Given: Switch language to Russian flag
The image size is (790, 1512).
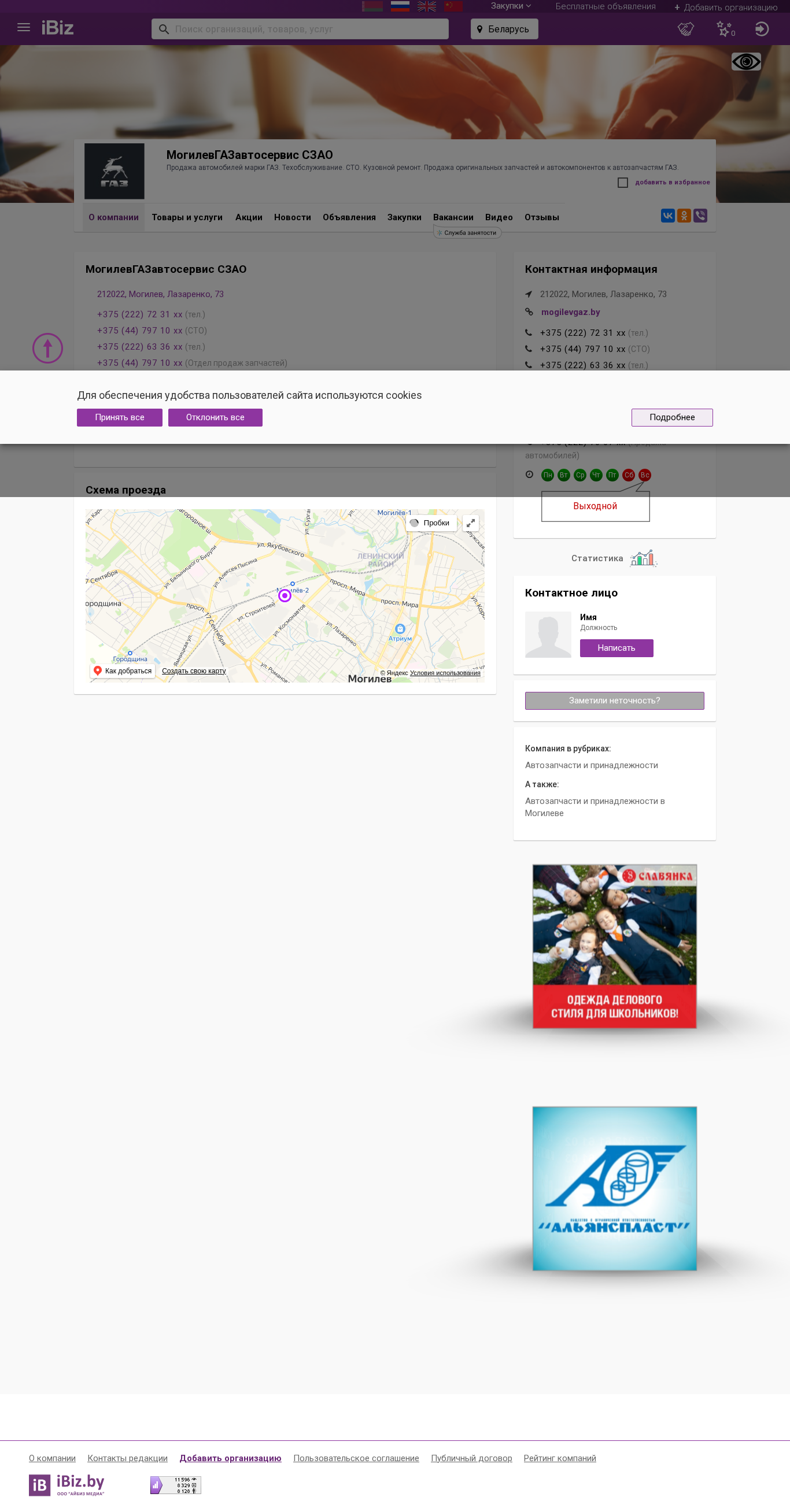Looking at the screenshot, I should pyautogui.click(x=400, y=6).
